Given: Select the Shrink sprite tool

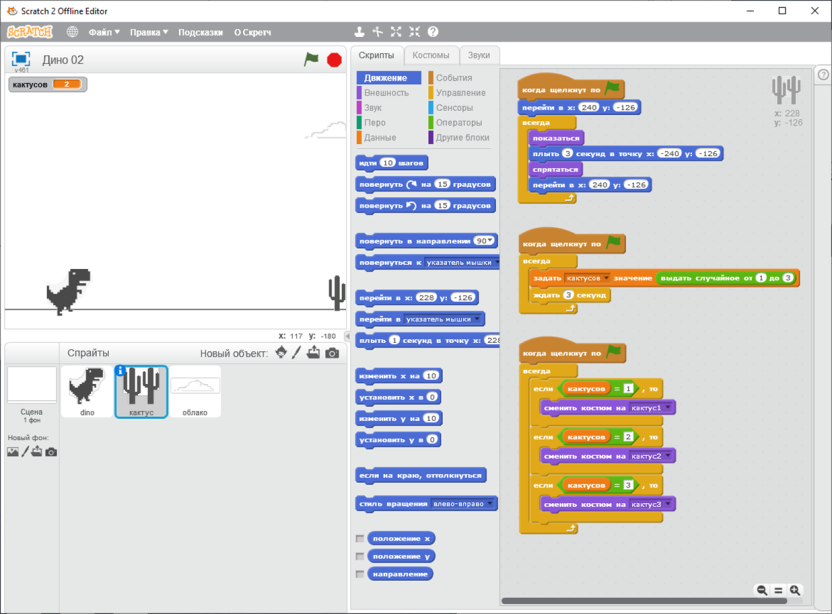Looking at the screenshot, I should pos(414,32).
